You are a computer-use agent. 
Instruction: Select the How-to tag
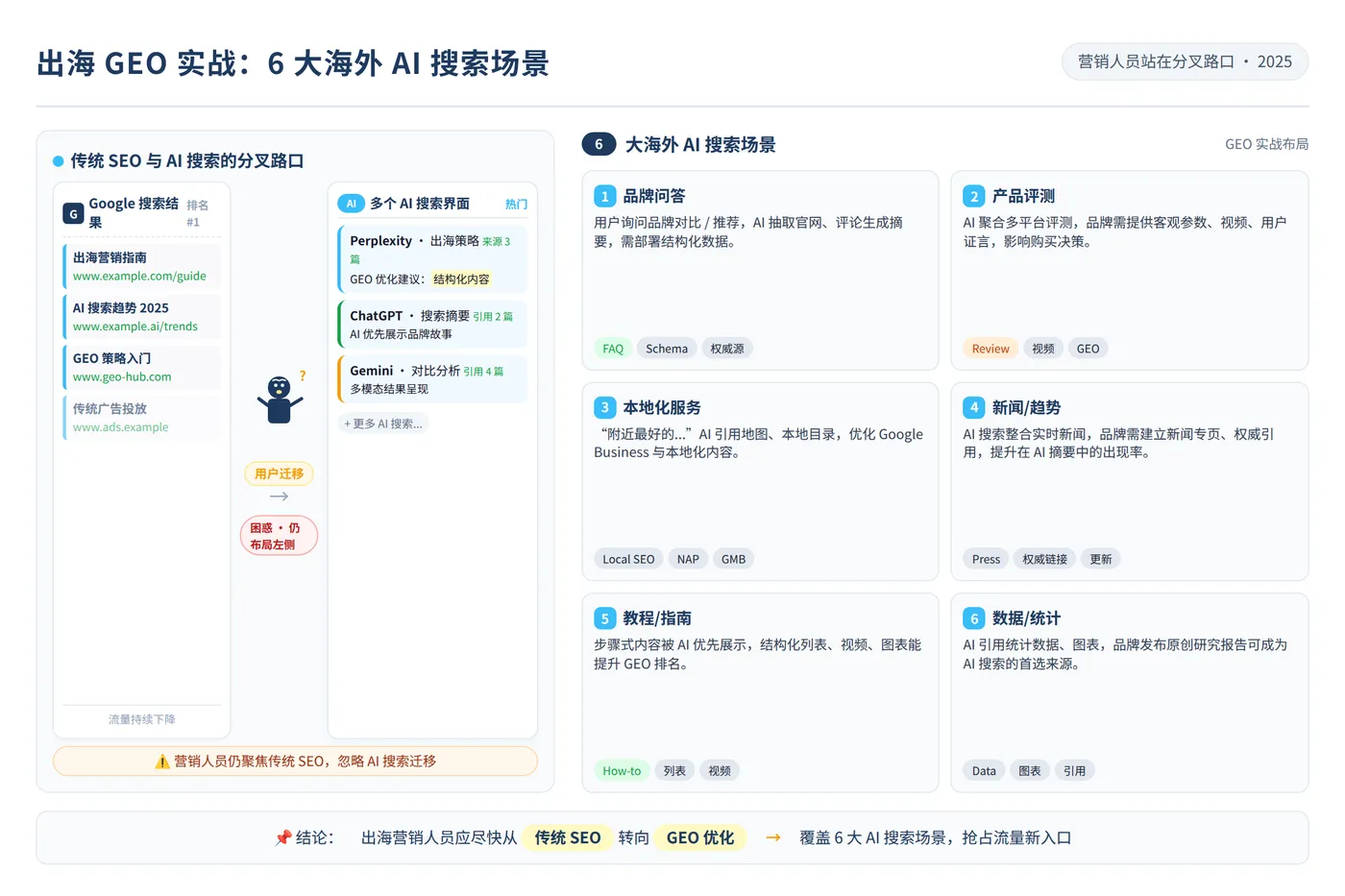(x=622, y=770)
